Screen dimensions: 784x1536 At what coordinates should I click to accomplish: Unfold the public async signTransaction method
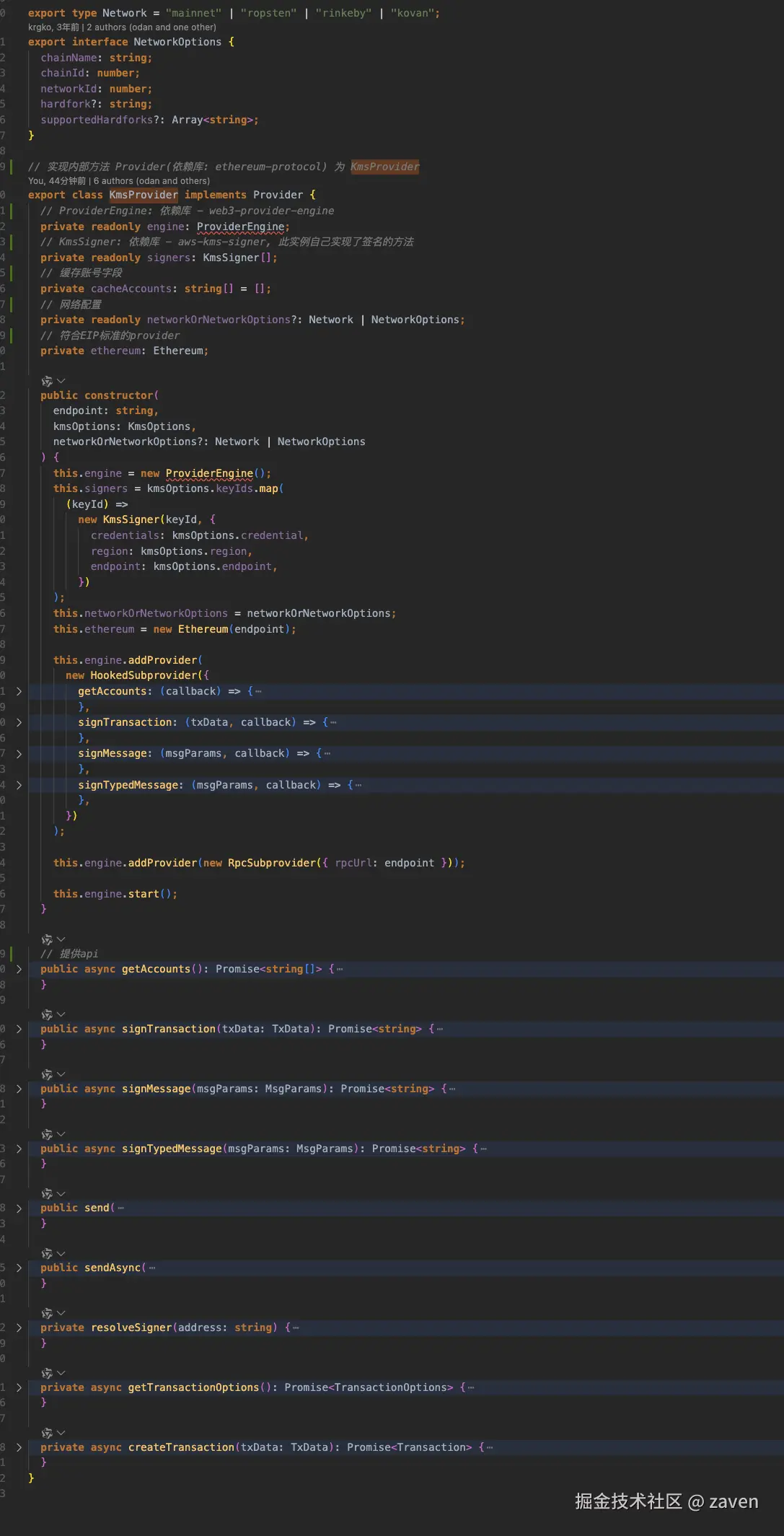click(x=19, y=1029)
